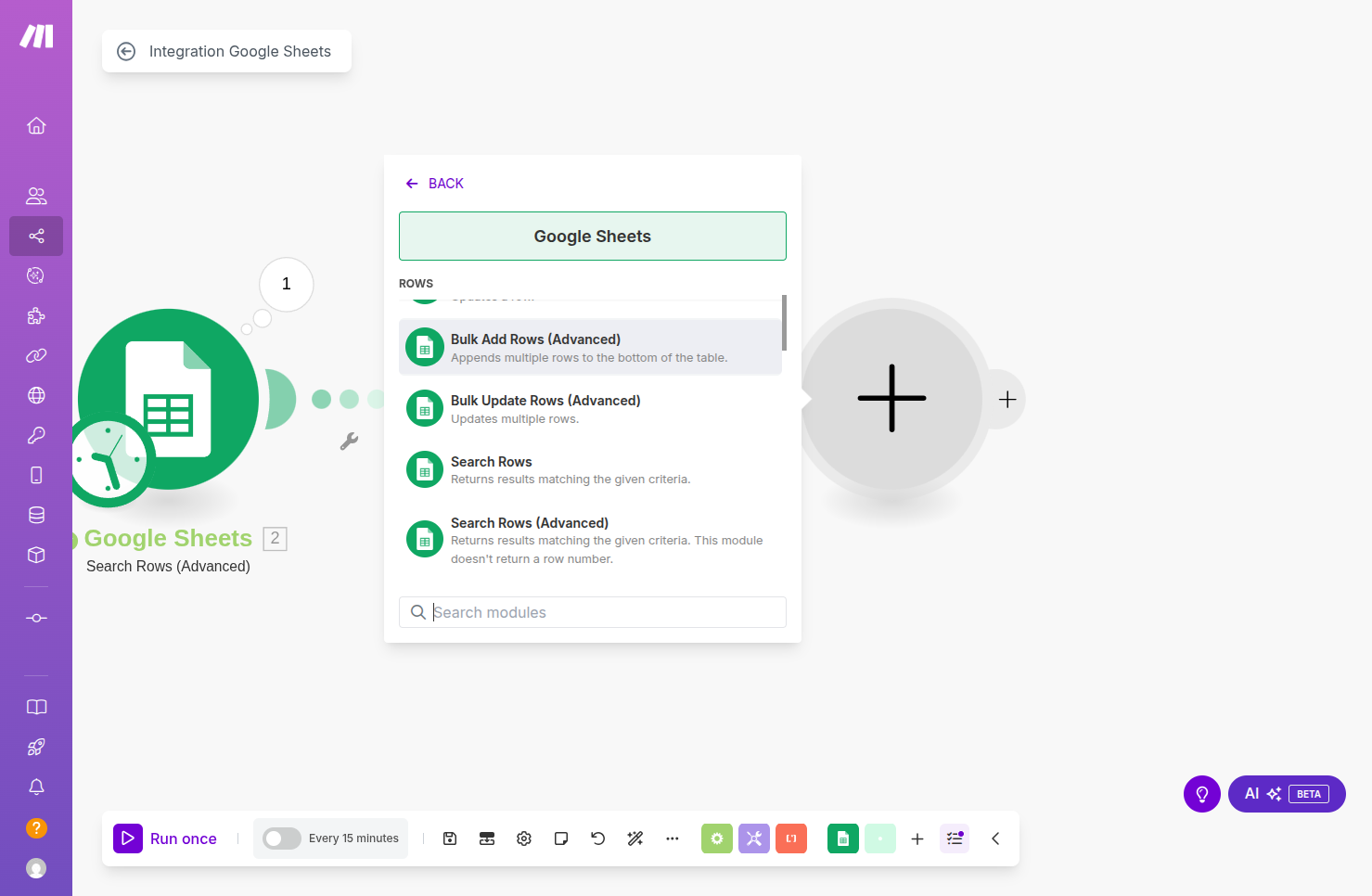The image size is (1372, 896).
Task: Open Data structures cube icon in sidebar
Action: pos(36,555)
